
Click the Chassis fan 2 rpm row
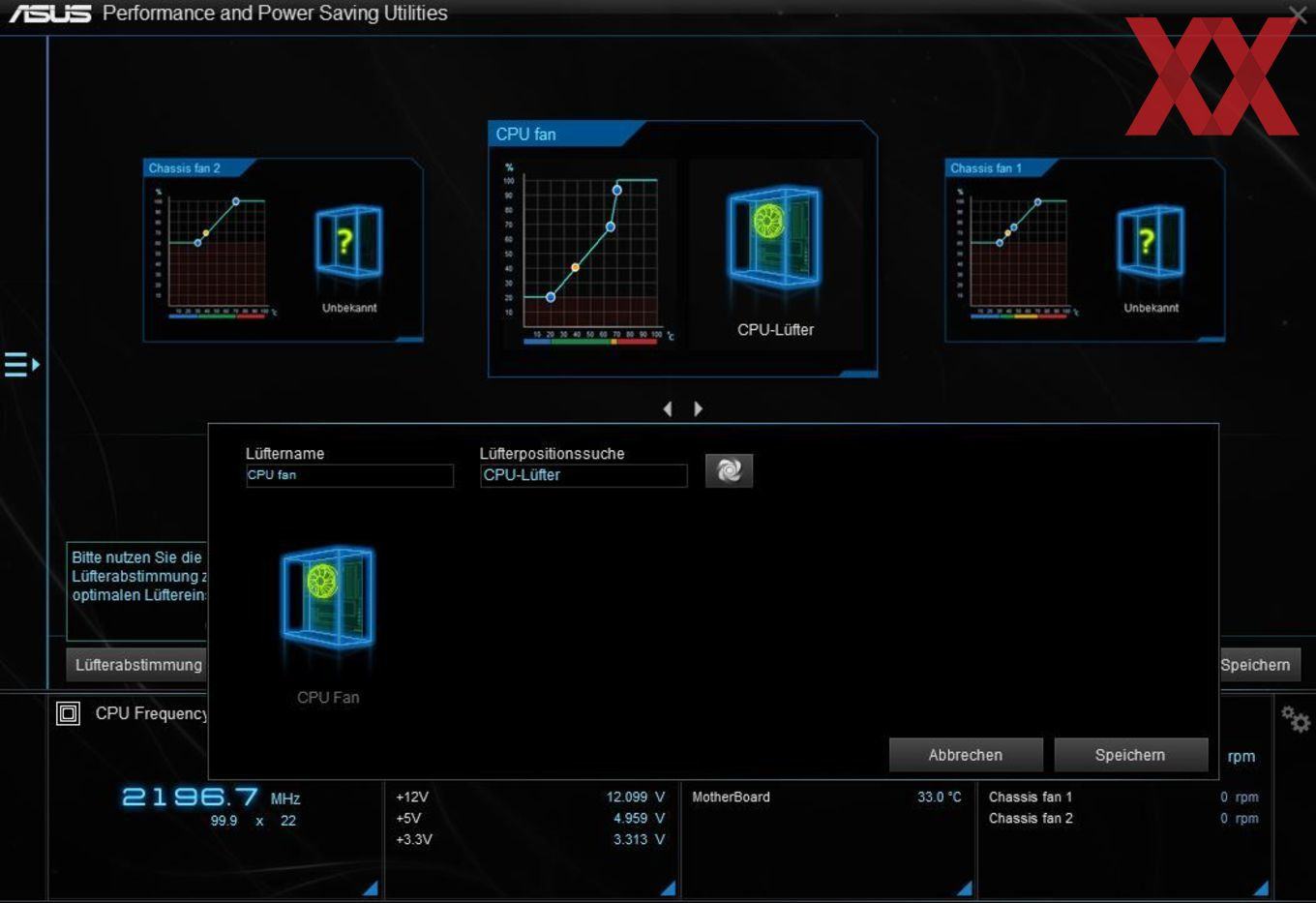click(1123, 819)
